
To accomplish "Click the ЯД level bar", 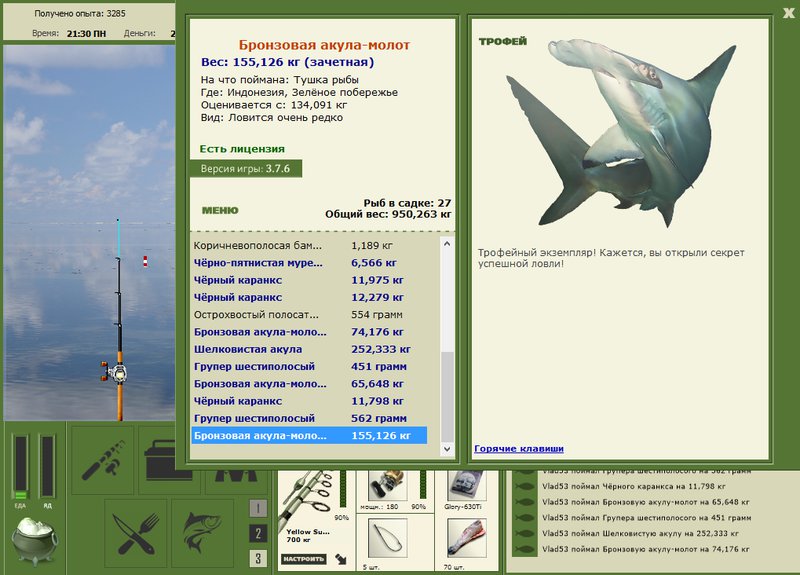I will pyautogui.click(x=47, y=466).
